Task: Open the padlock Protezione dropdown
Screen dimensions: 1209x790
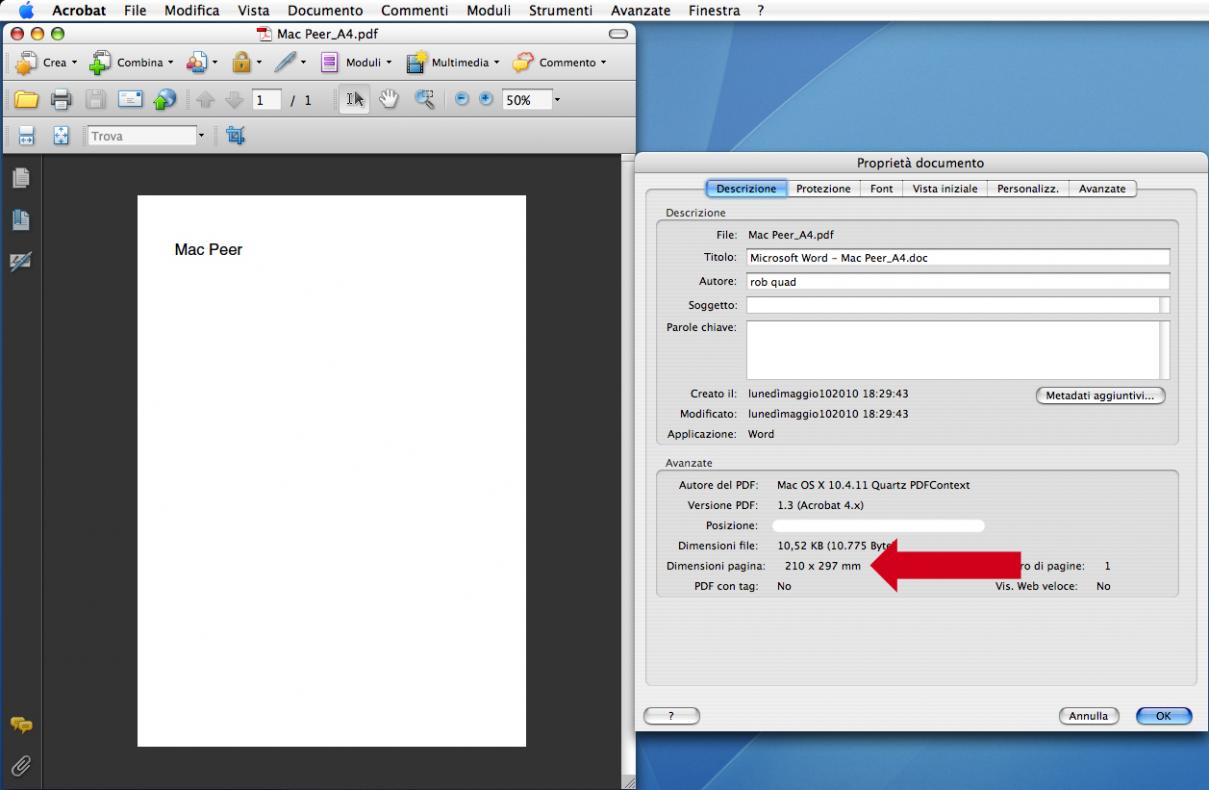Action: [247, 62]
